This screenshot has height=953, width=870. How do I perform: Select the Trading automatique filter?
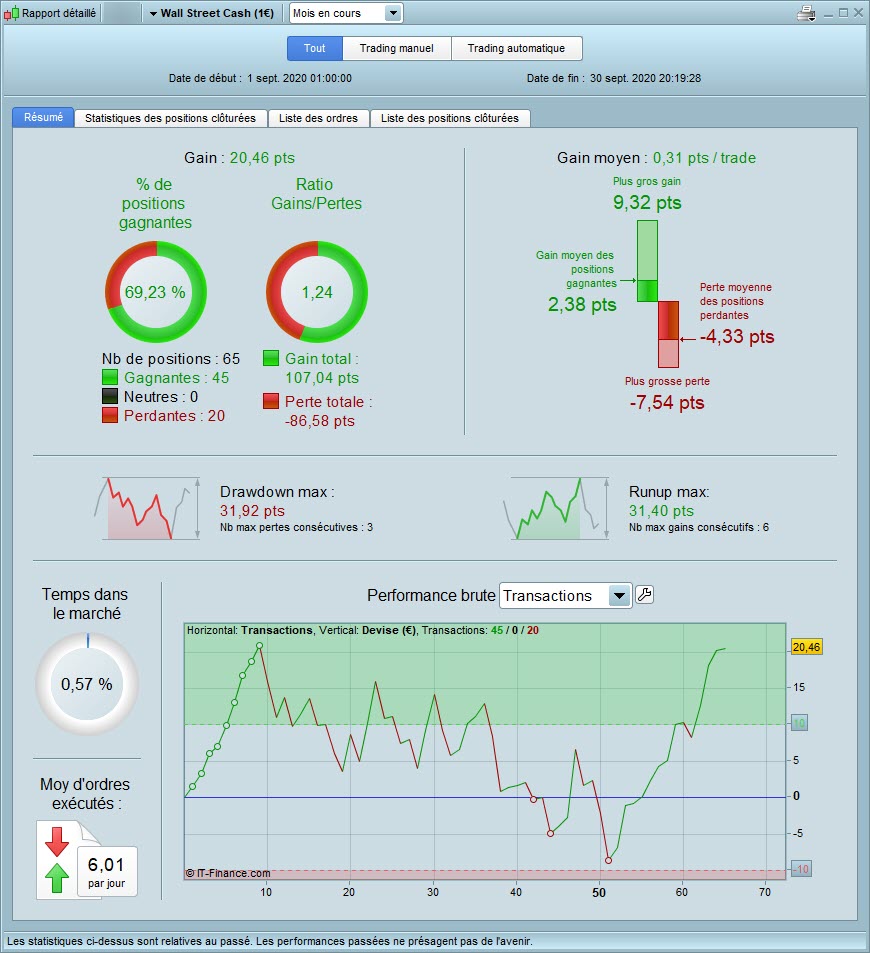click(516, 48)
